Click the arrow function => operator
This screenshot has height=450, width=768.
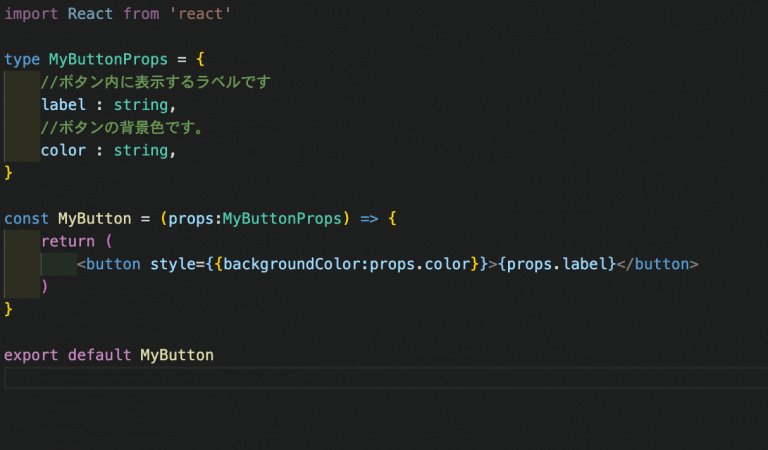click(367, 218)
